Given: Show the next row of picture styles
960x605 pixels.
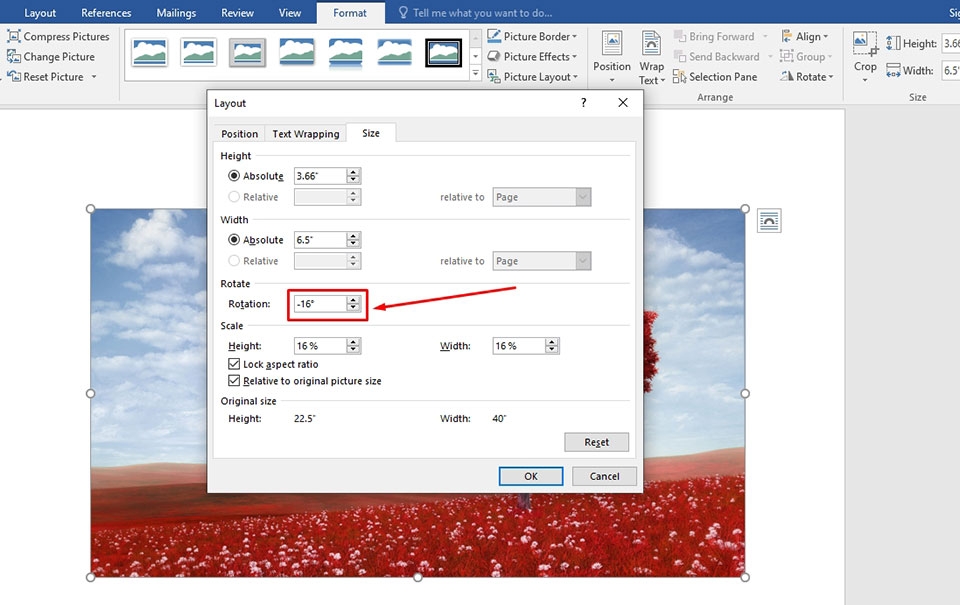Looking at the screenshot, I should pyautogui.click(x=475, y=56).
